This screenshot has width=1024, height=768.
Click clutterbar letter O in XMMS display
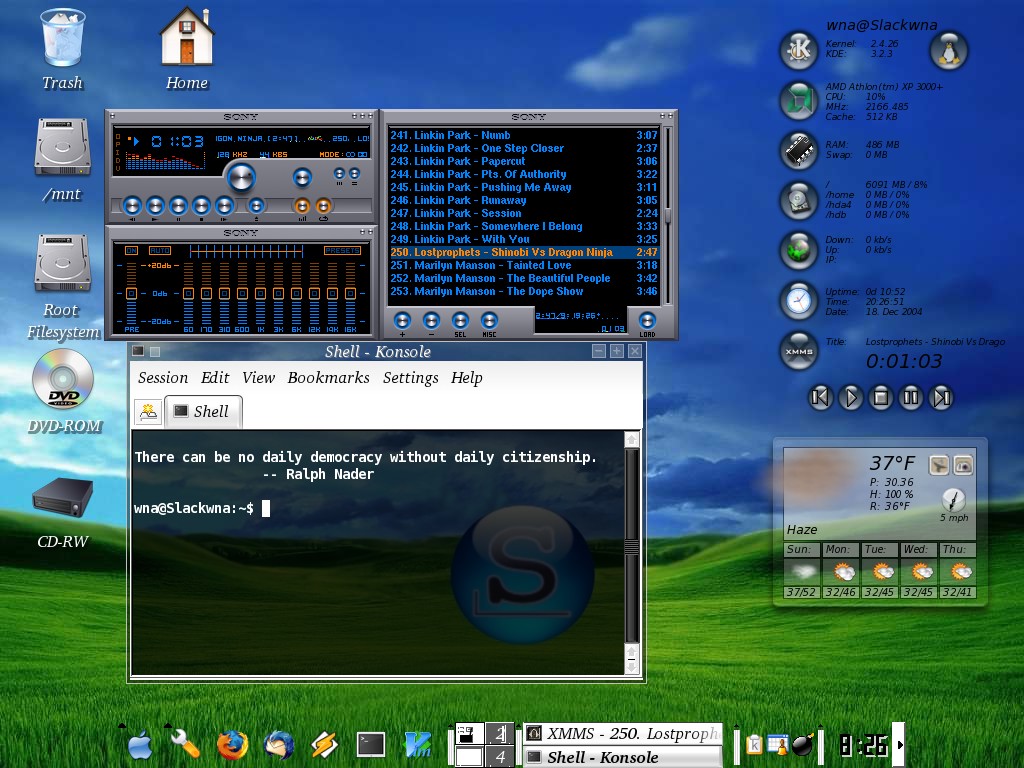[x=118, y=137]
